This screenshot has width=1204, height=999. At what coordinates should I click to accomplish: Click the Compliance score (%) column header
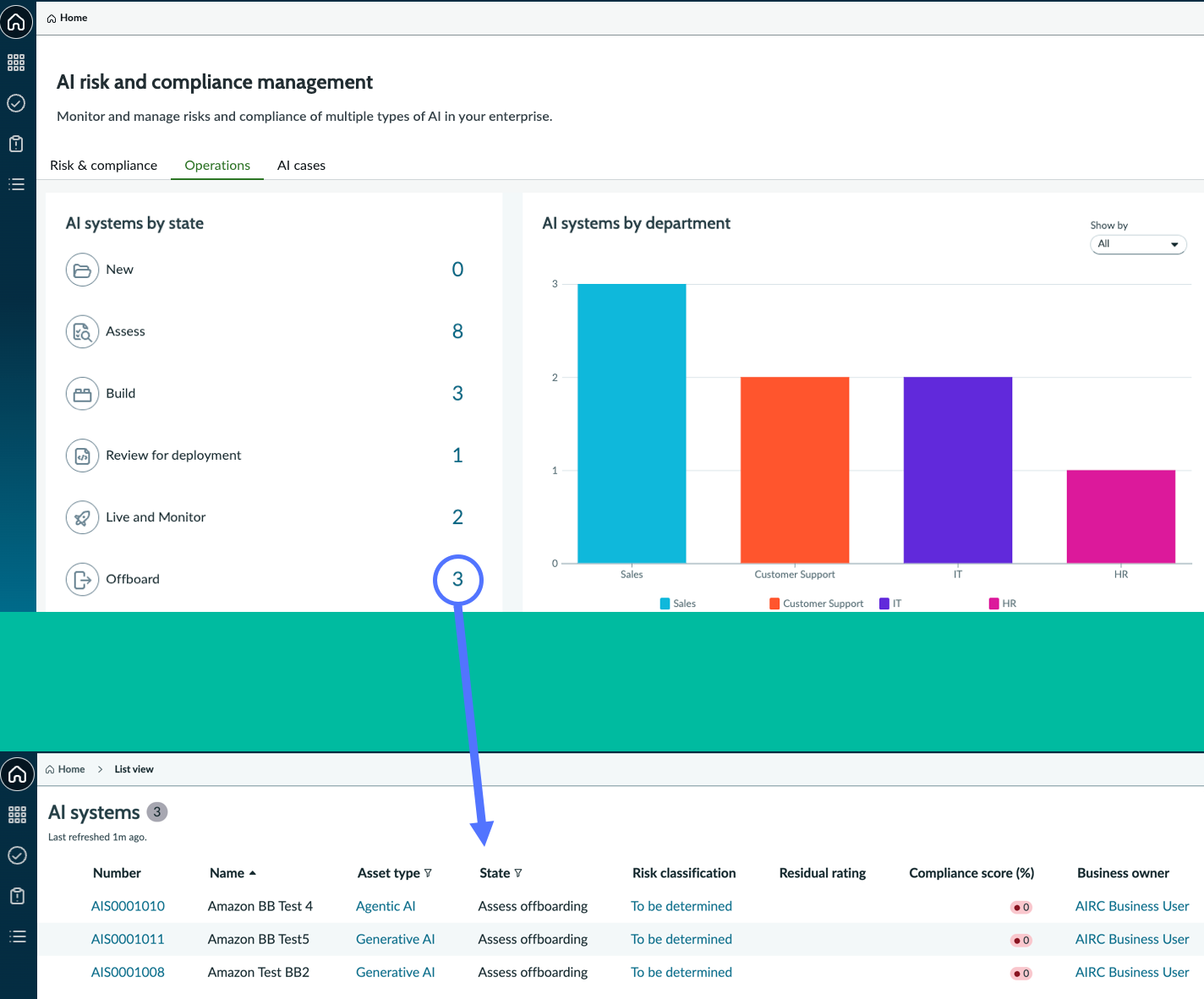click(971, 873)
